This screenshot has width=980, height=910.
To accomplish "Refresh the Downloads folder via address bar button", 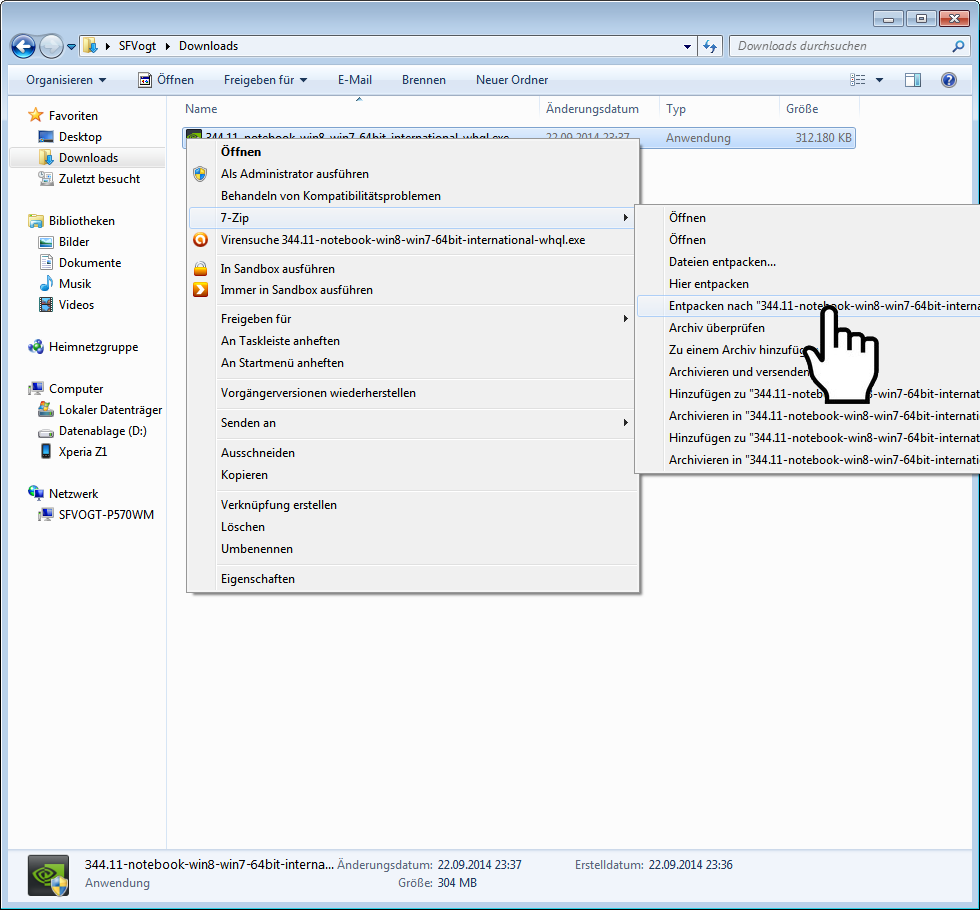I will pos(710,46).
